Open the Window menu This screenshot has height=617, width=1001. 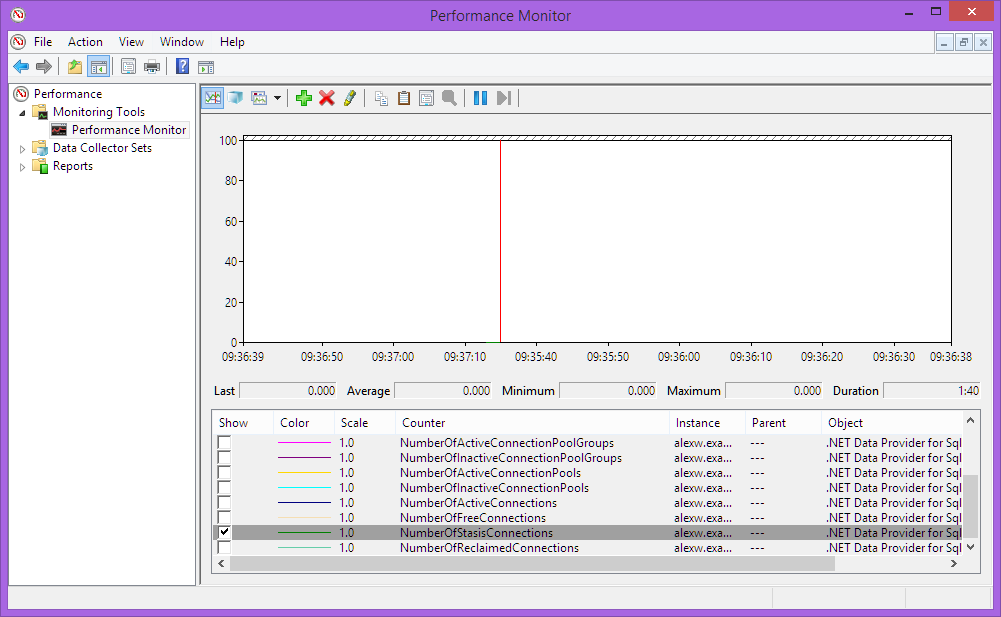click(x=181, y=41)
